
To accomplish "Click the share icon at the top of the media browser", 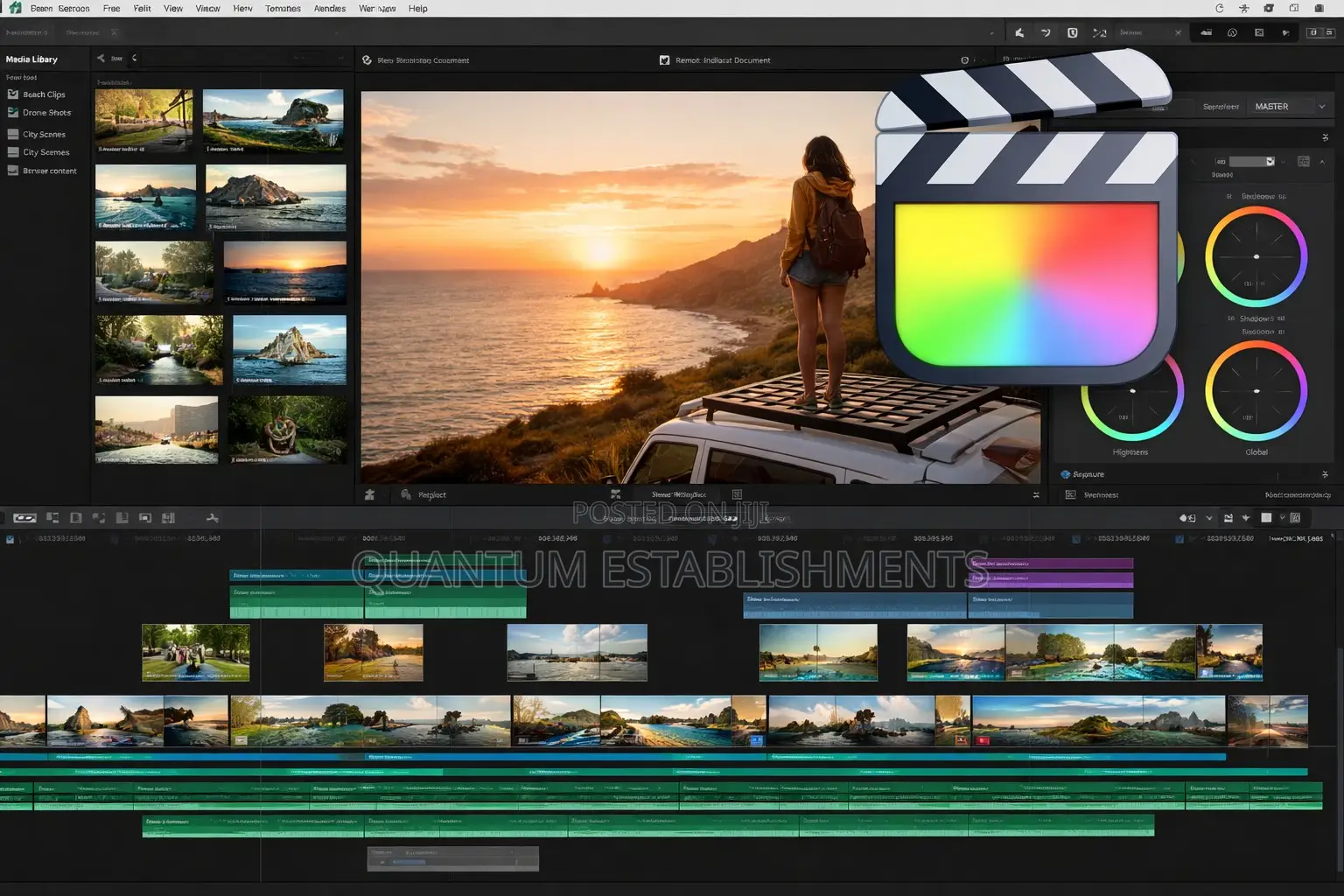I will click(x=101, y=59).
